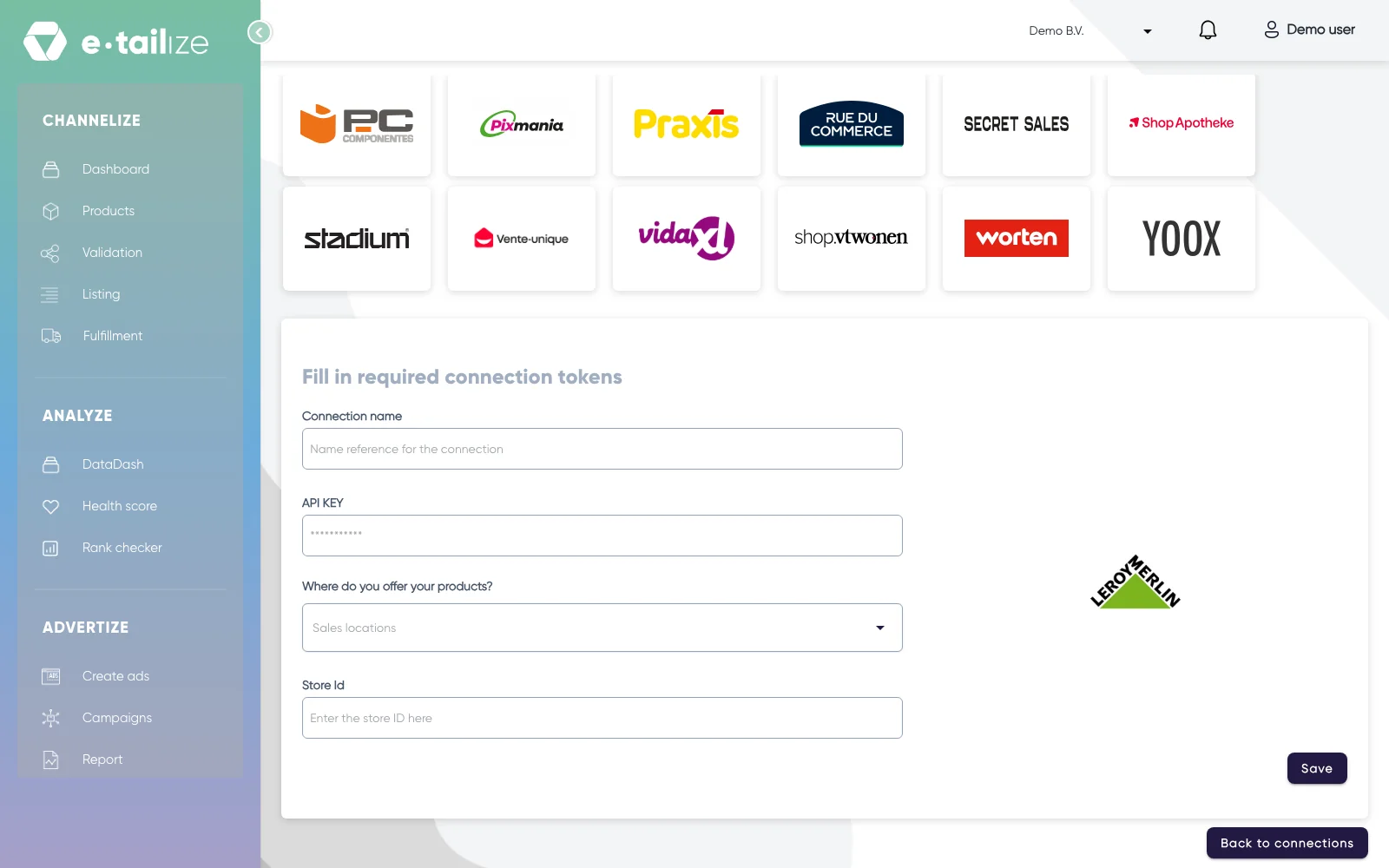Open the Health score heart icon
Screen dimensions: 1389x868
click(x=51, y=506)
